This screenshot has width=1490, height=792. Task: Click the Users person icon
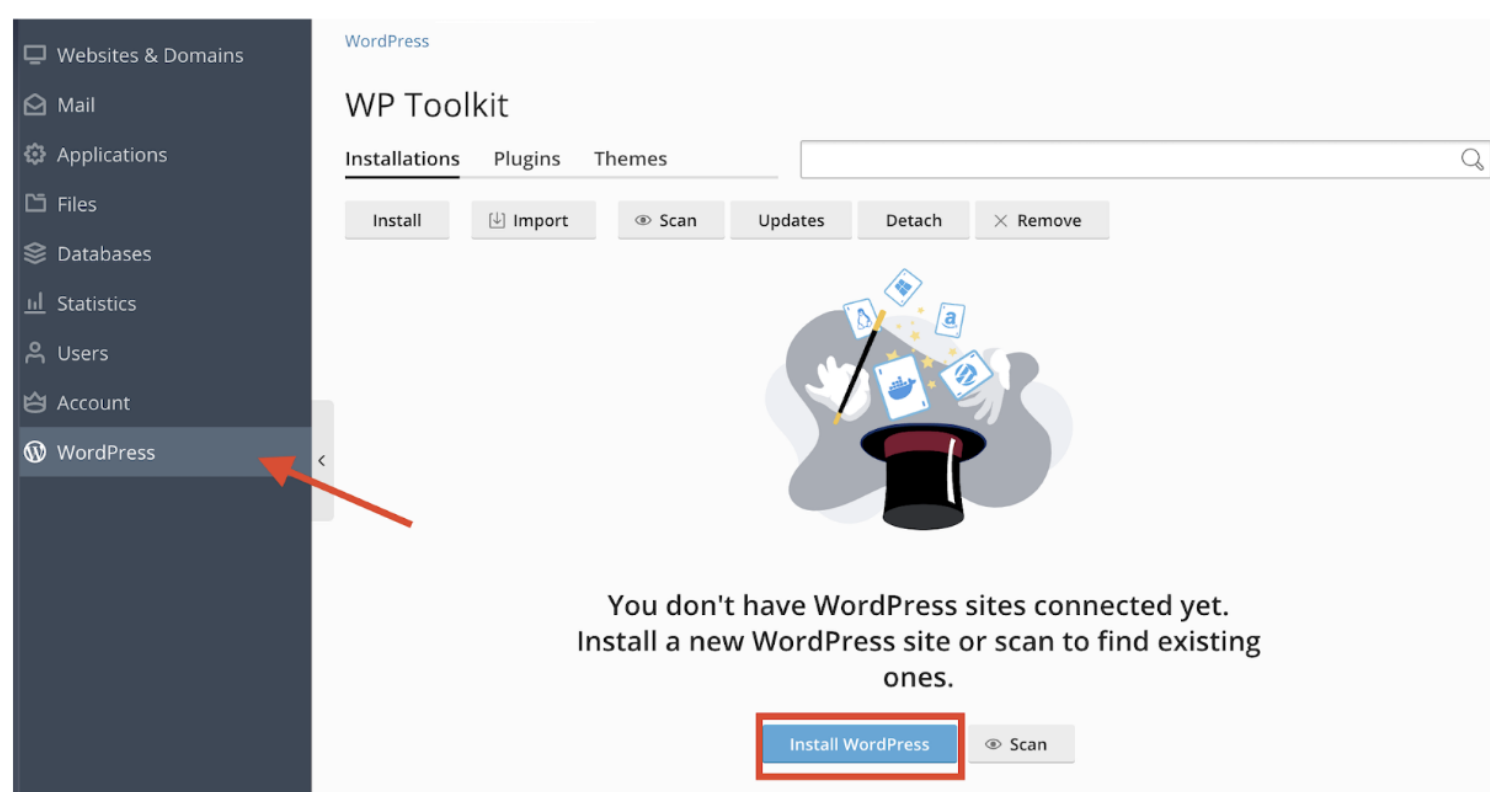click(x=36, y=353)
